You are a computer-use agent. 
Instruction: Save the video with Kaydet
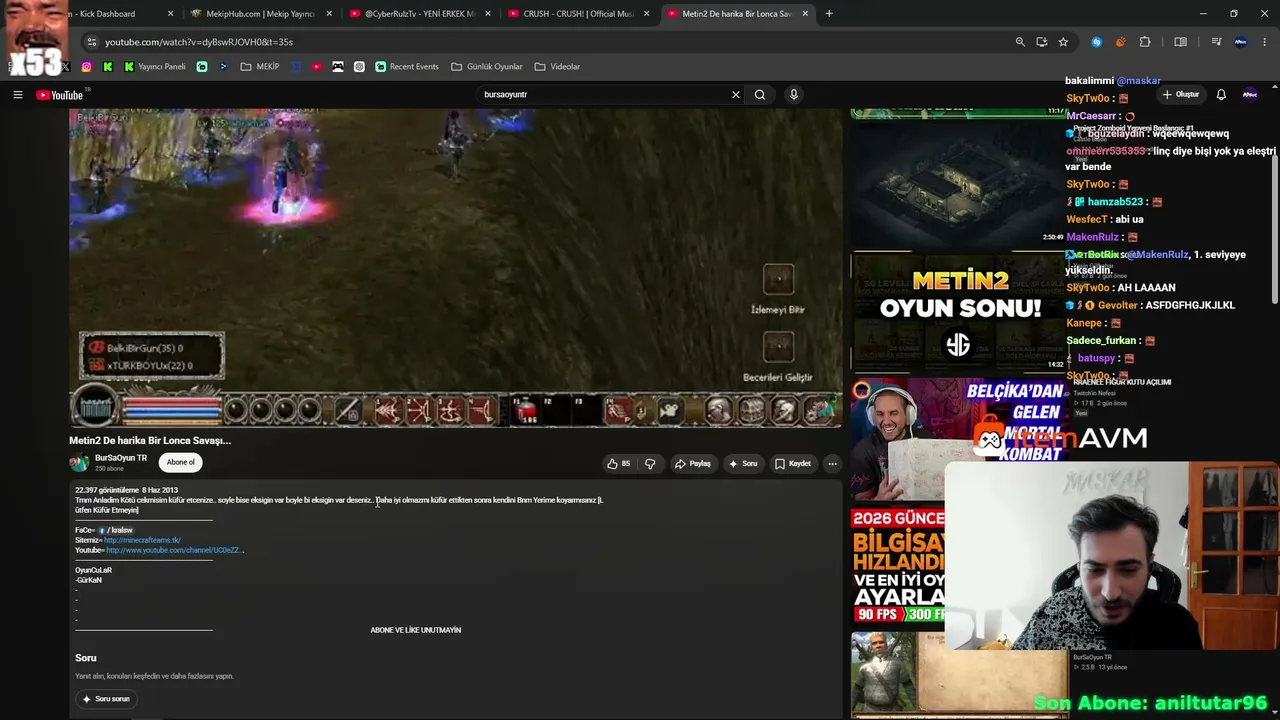tap(793, 464)
